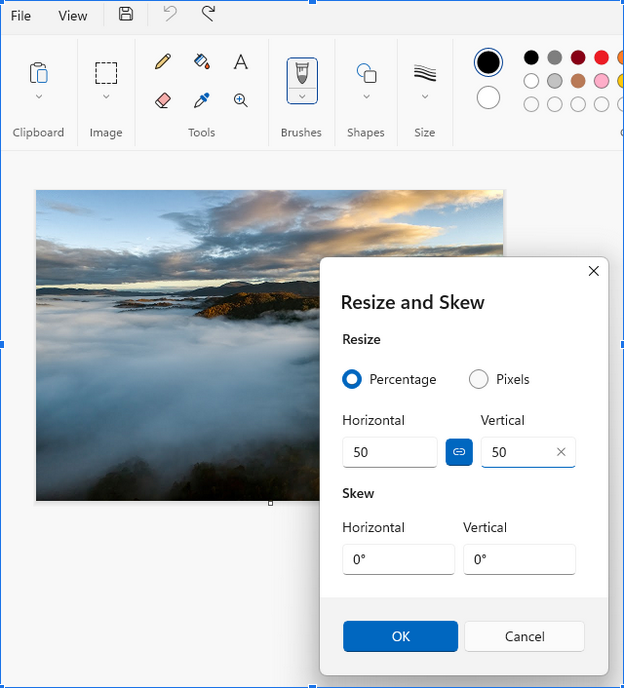Click the Undo arrow icon
This screenshot has height=688, width=624.
pos(170,14)
